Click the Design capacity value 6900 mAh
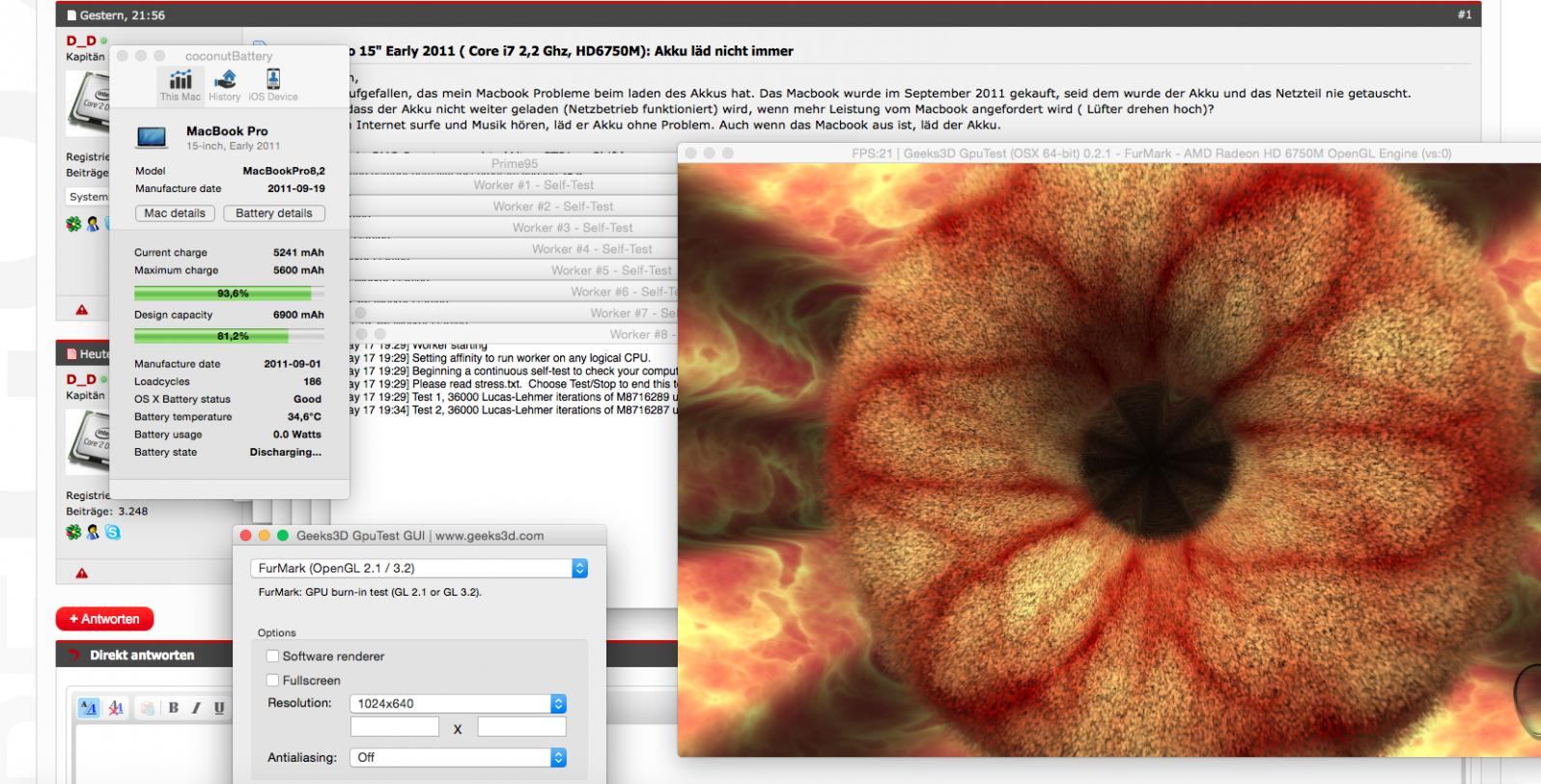This screenshot has width=1541, height=784. 298,315
